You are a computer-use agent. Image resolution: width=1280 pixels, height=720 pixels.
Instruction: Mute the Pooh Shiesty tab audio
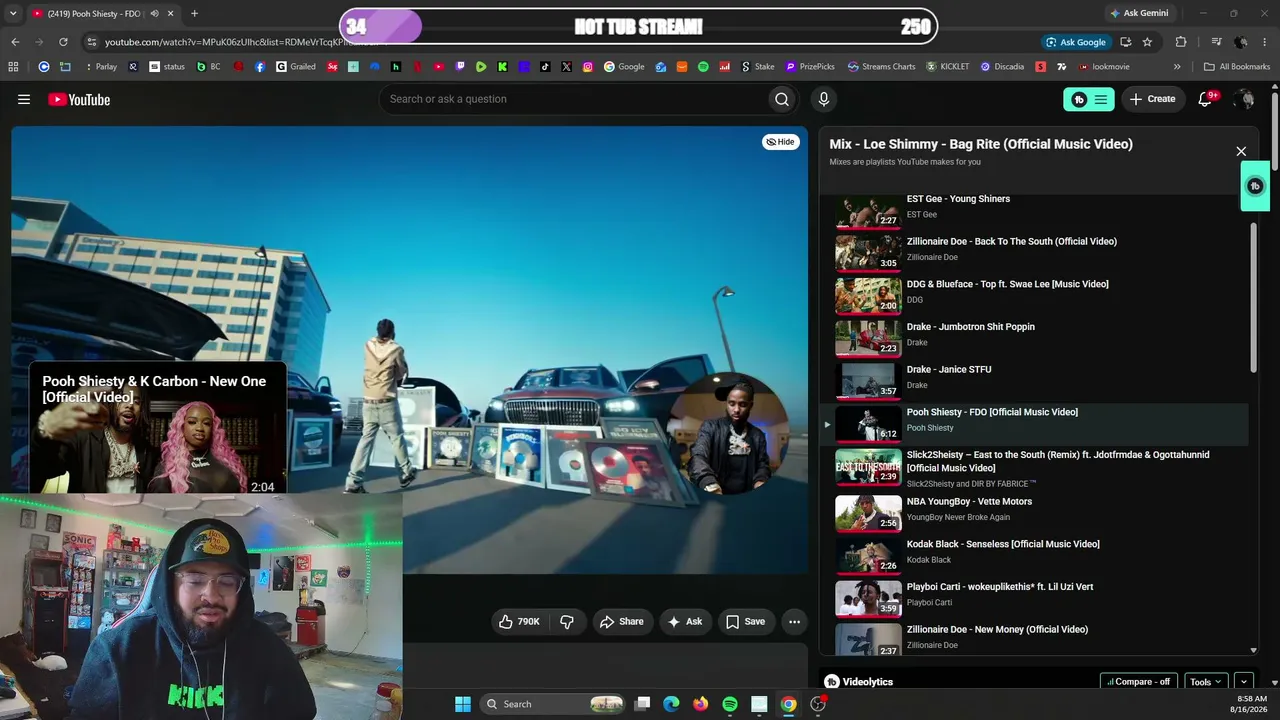tap(154, 14)
